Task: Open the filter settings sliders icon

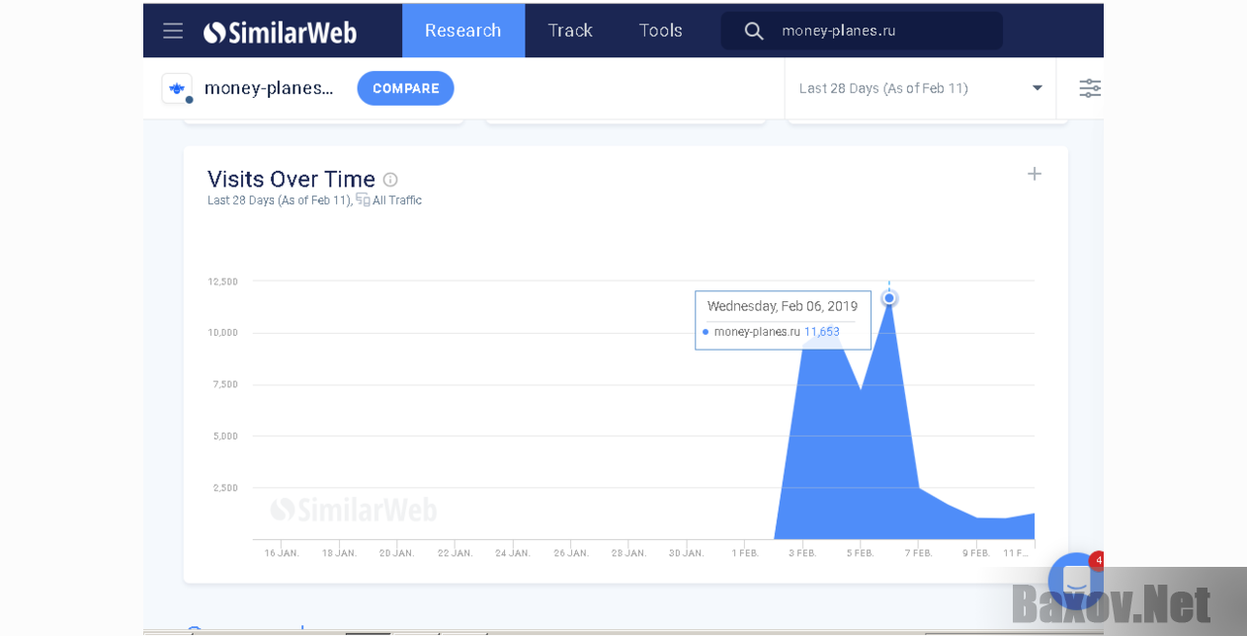Action: point(1090,88)
